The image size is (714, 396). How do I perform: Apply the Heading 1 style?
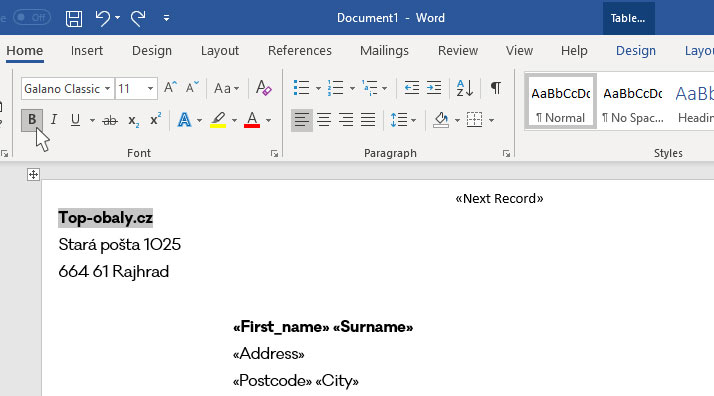(x=694, y=102)
